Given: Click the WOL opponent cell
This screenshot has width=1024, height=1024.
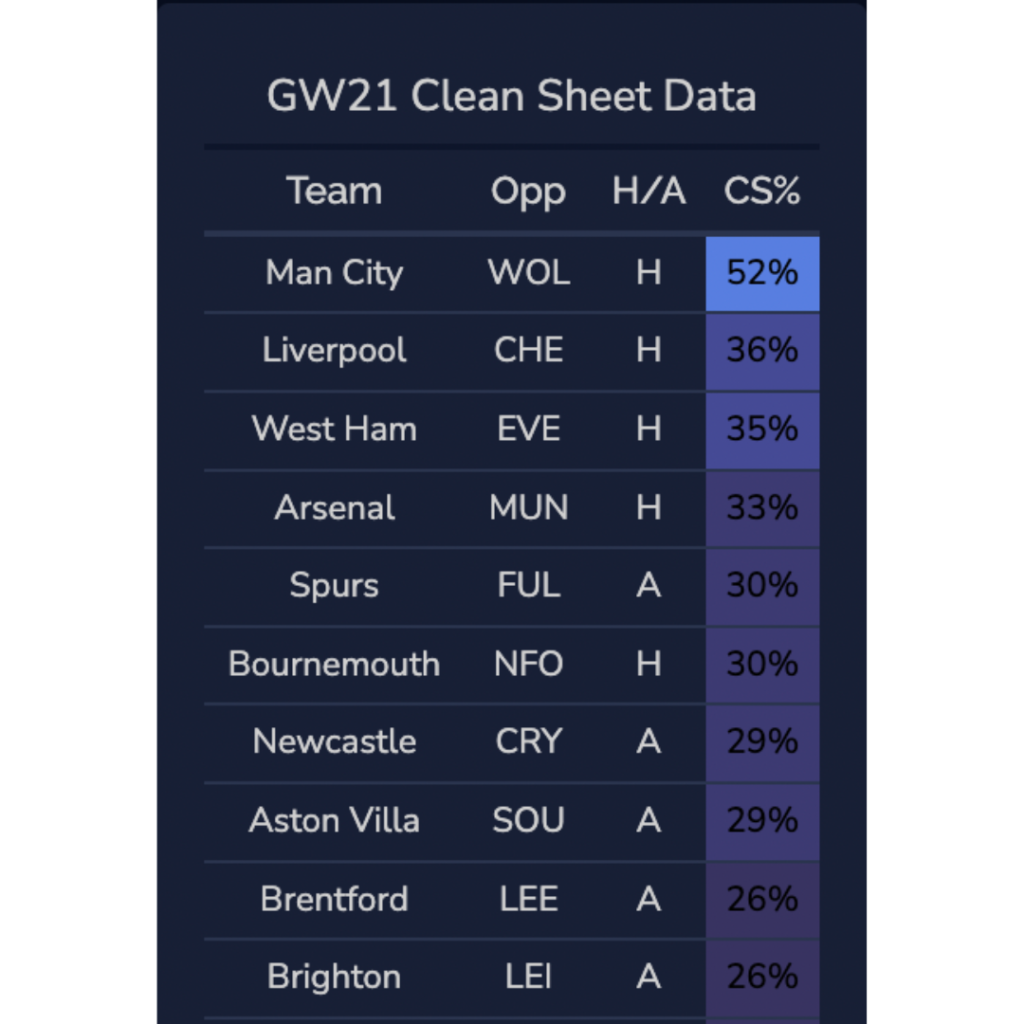Looking at the screenshot, I should (528, 273).
